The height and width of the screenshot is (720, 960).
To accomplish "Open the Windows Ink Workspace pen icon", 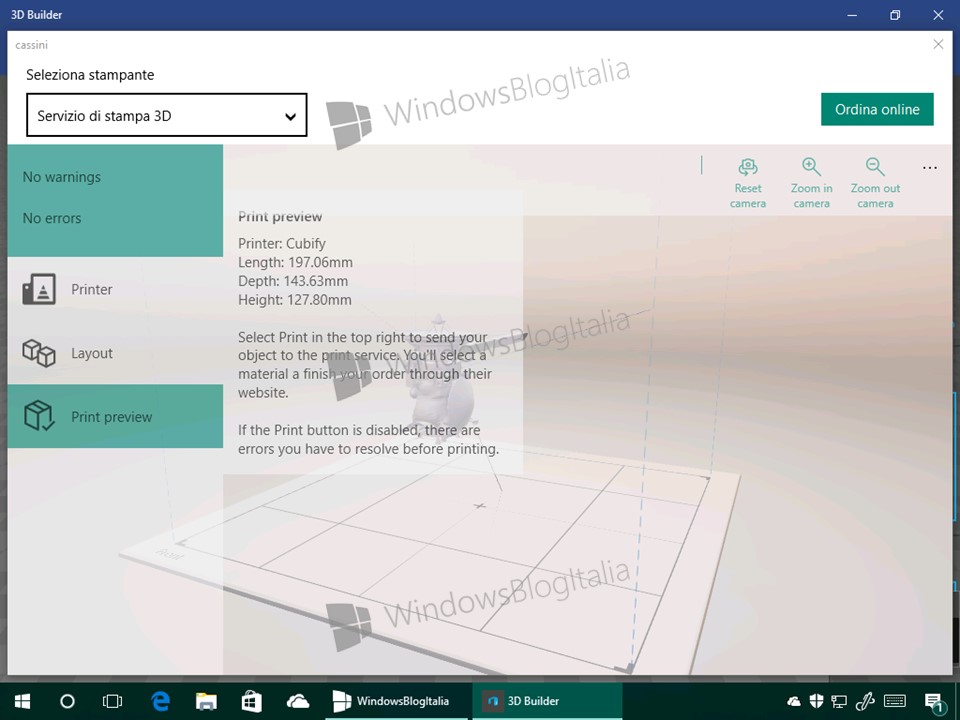I will (864, 701).
